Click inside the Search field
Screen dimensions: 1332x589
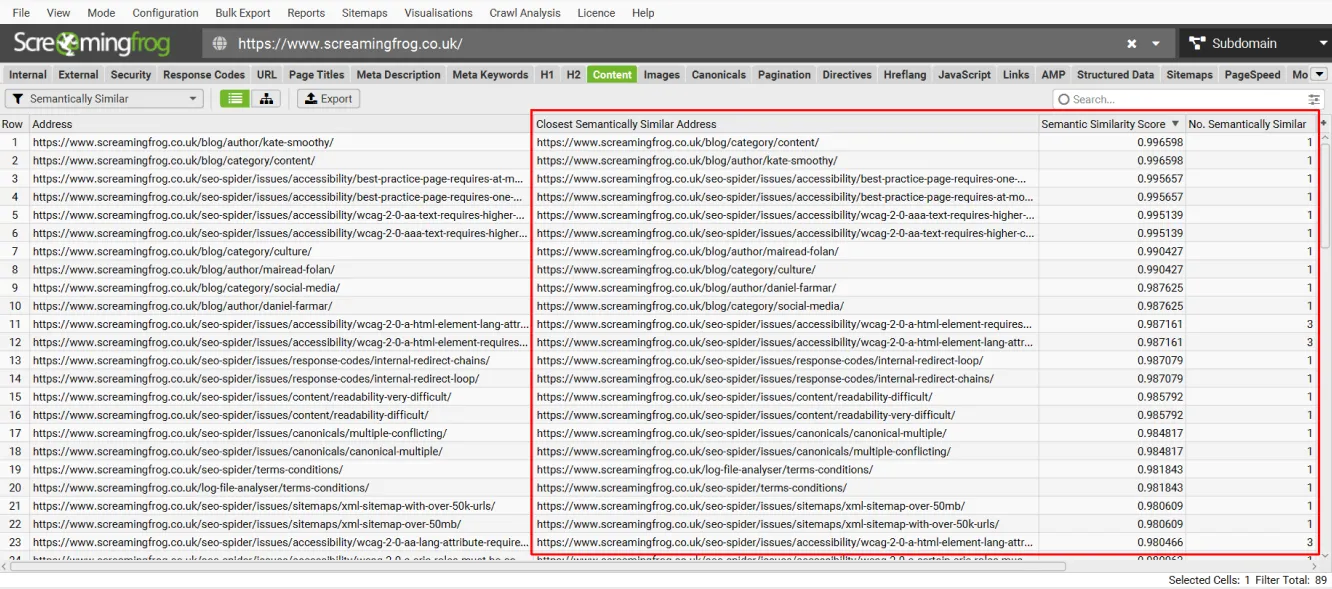1150,98
